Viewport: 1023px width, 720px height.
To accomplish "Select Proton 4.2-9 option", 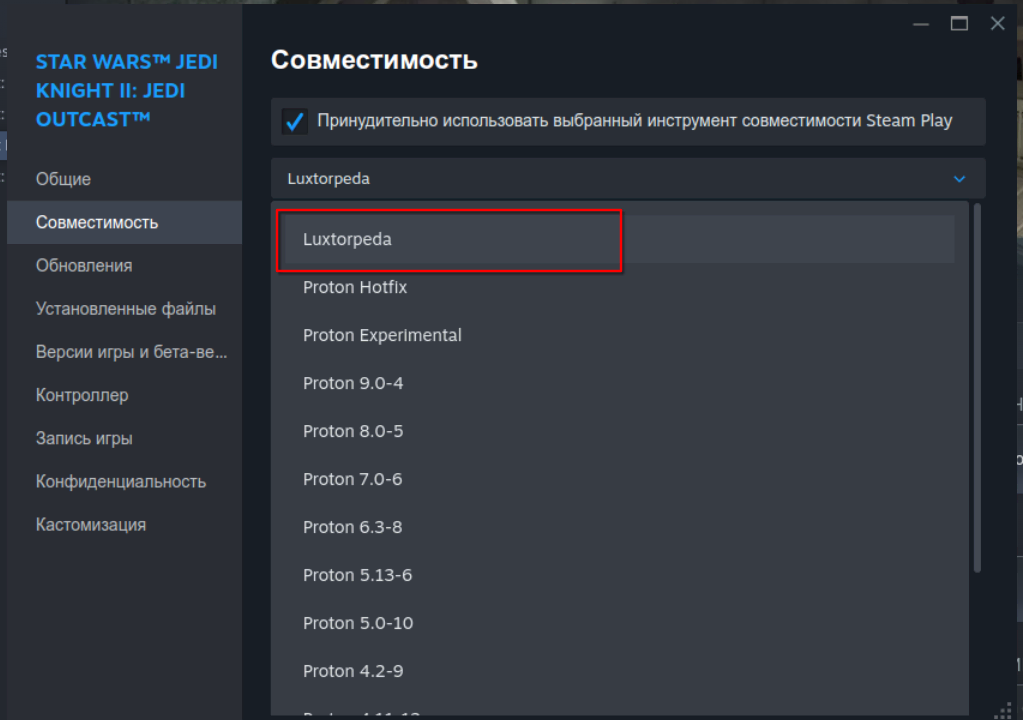I will [x=353, y=672].
